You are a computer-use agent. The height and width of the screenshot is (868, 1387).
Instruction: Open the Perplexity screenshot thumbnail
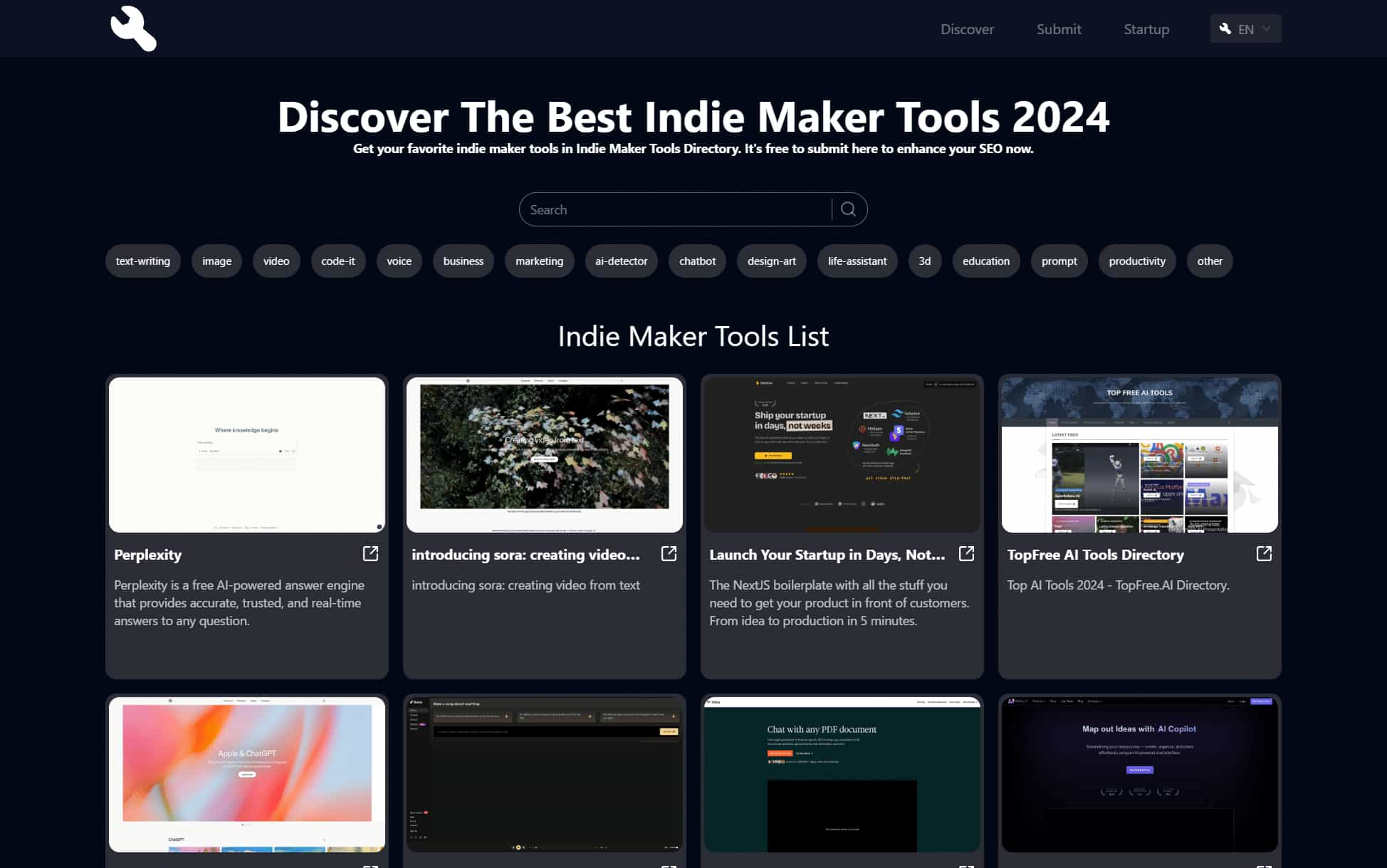click(247, 454)
